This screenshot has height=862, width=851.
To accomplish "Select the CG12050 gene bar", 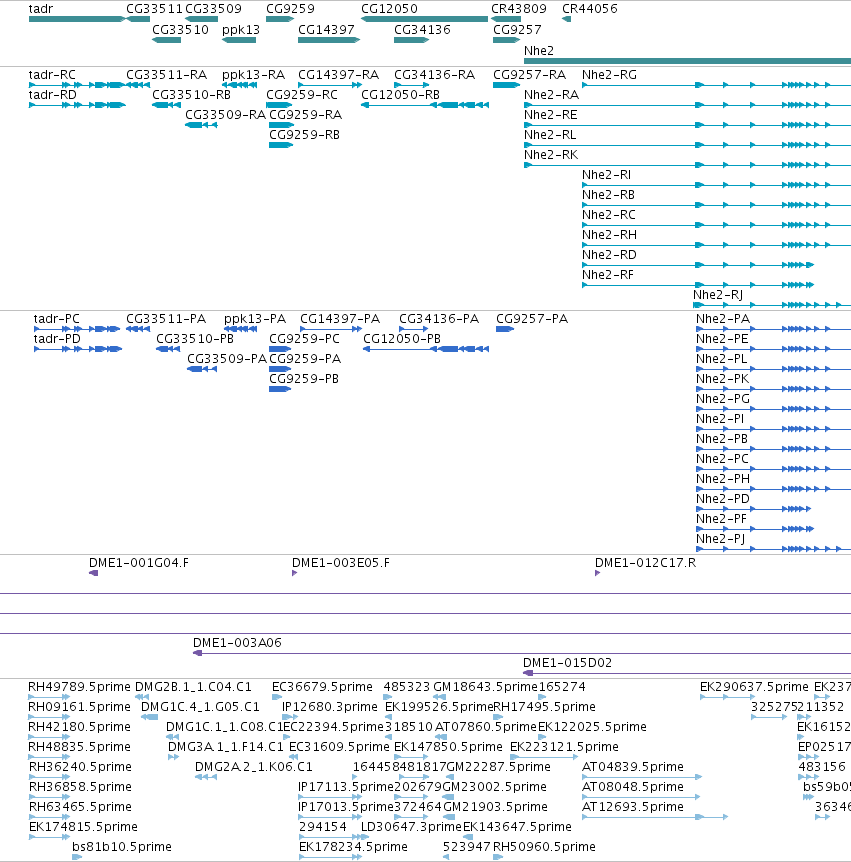I will (x=424, y=19).
